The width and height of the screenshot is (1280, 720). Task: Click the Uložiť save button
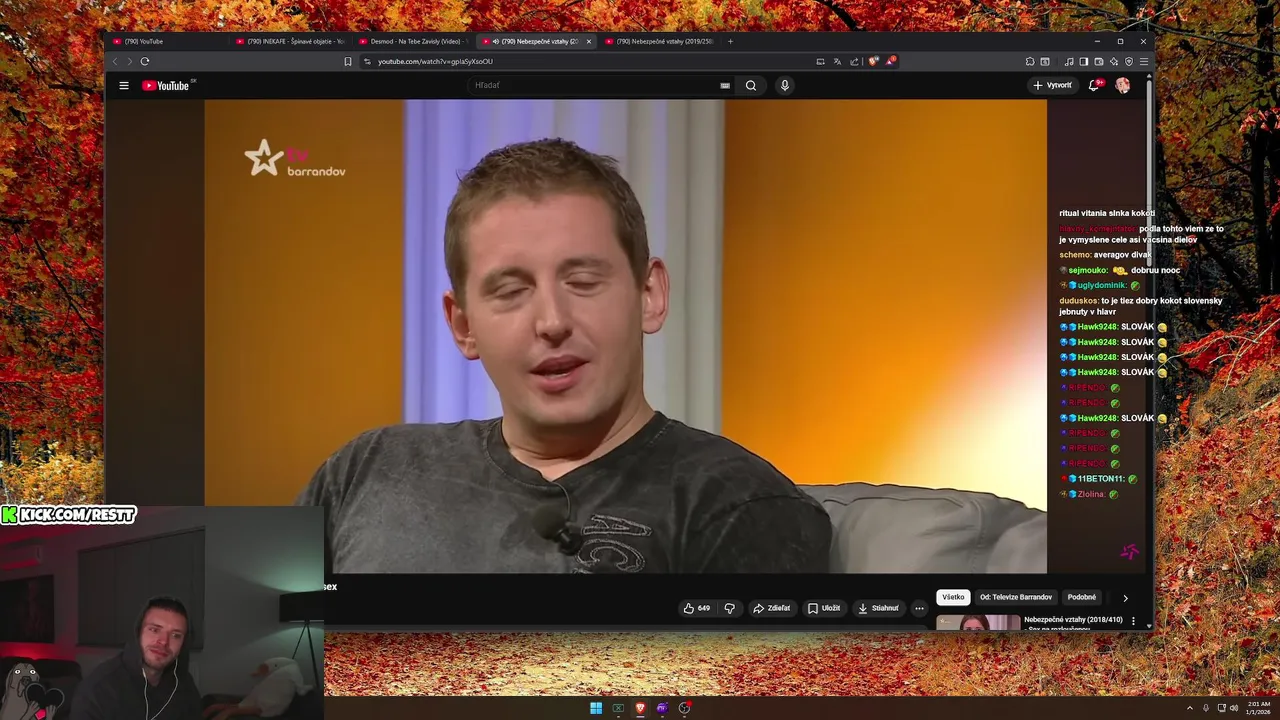point(824,608)
